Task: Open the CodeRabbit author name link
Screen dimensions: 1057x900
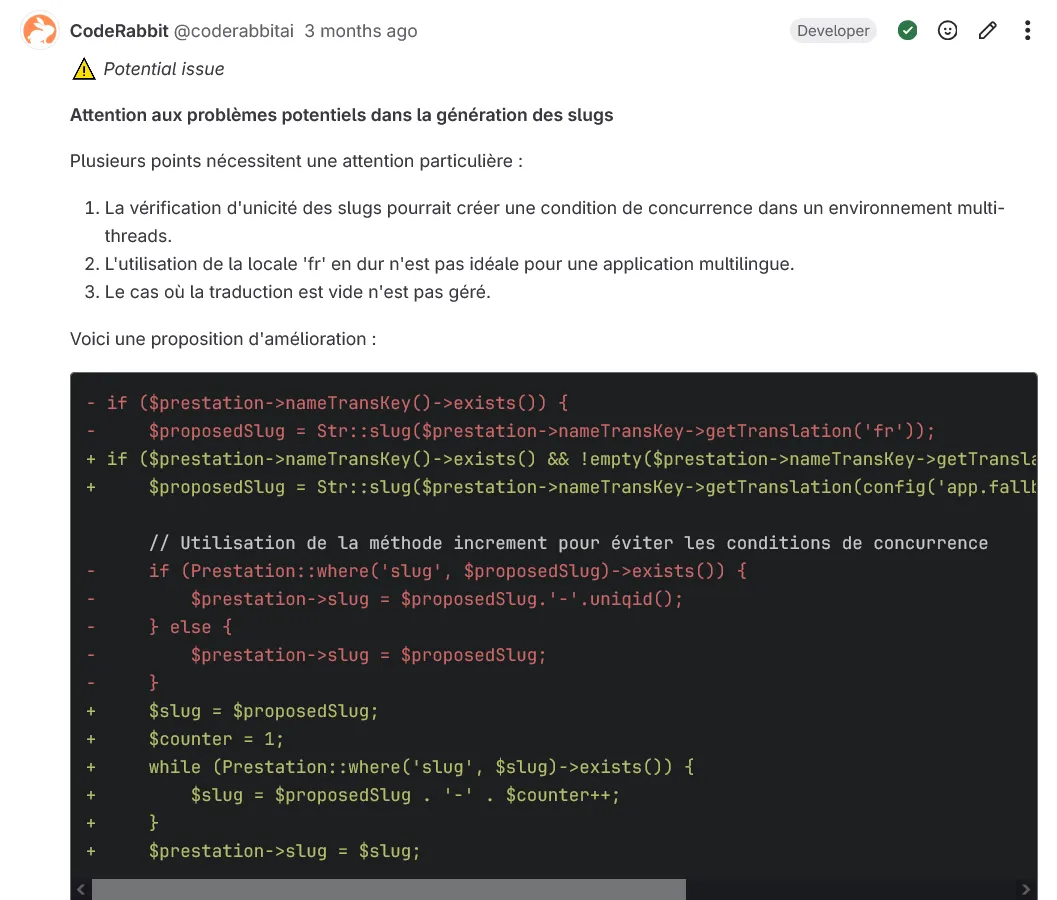Action: (118, 31)
